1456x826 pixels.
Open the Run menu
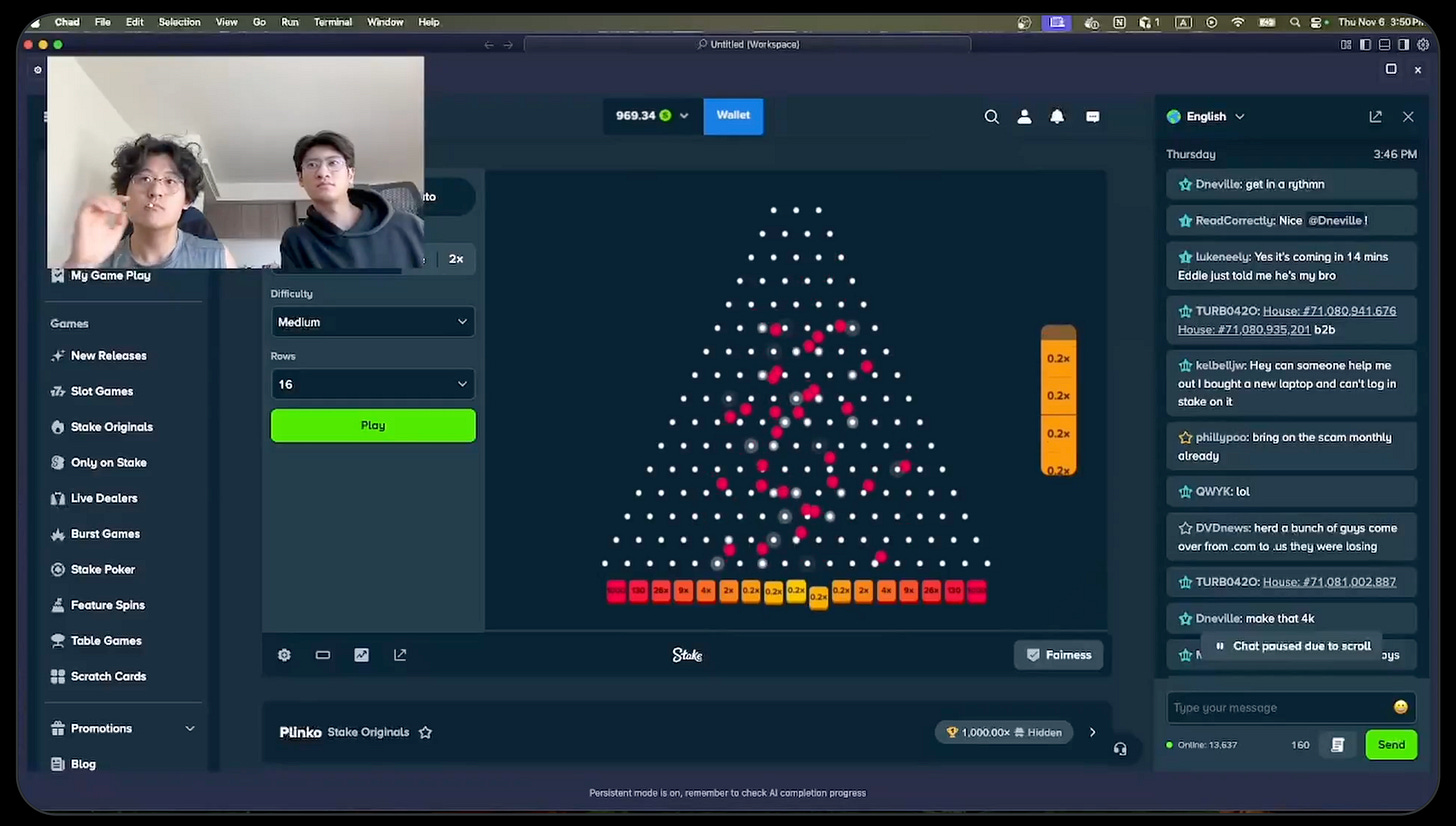coord(290,22)
